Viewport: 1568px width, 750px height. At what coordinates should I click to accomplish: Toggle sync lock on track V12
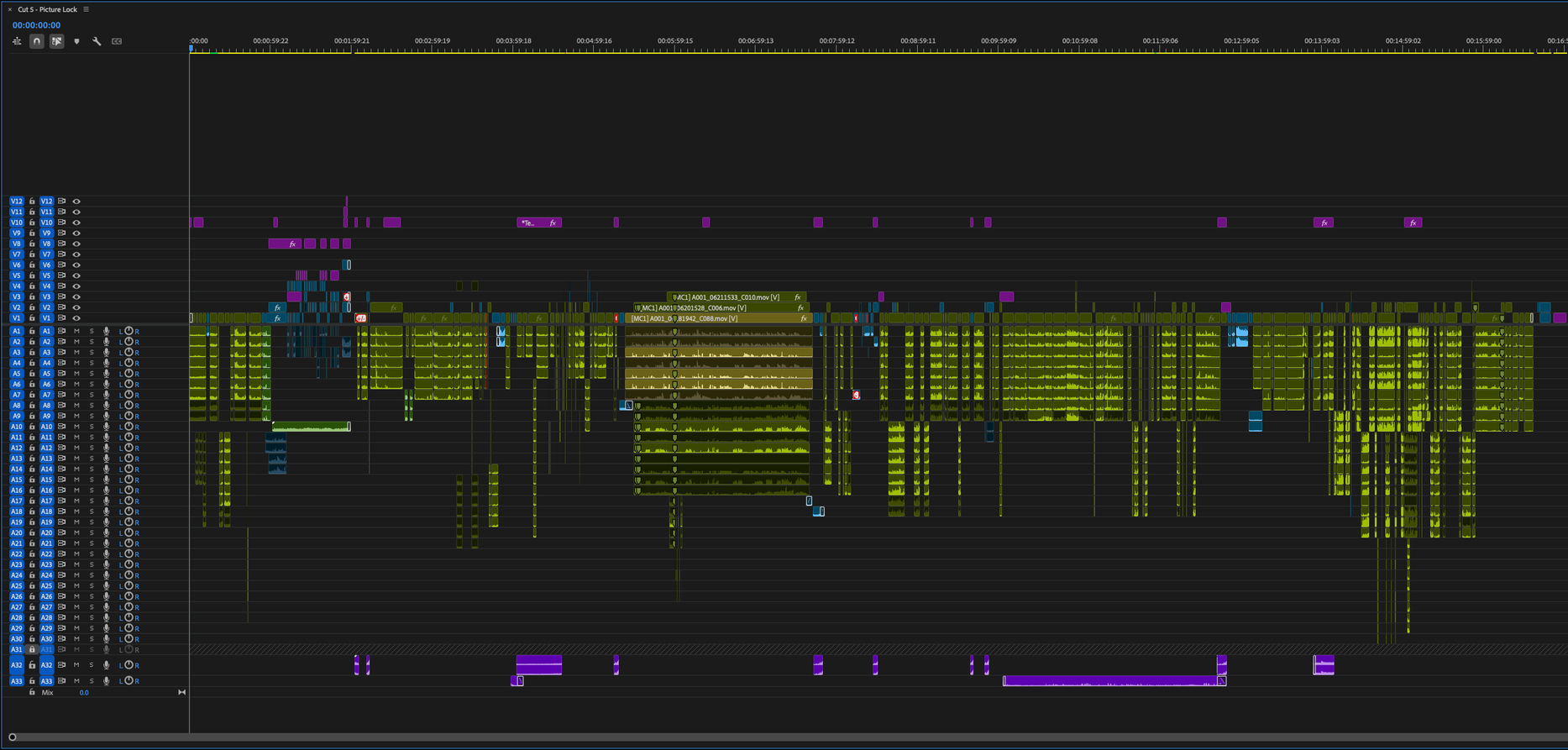pyautogui.click(x=61, y=202)
